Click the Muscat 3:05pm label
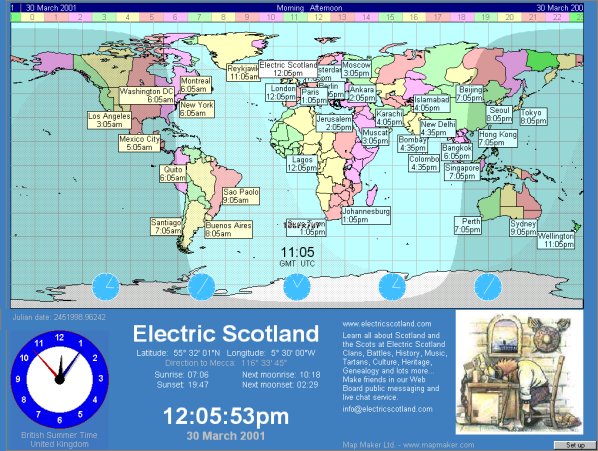 pyautogui.click(x=376, y=137)
